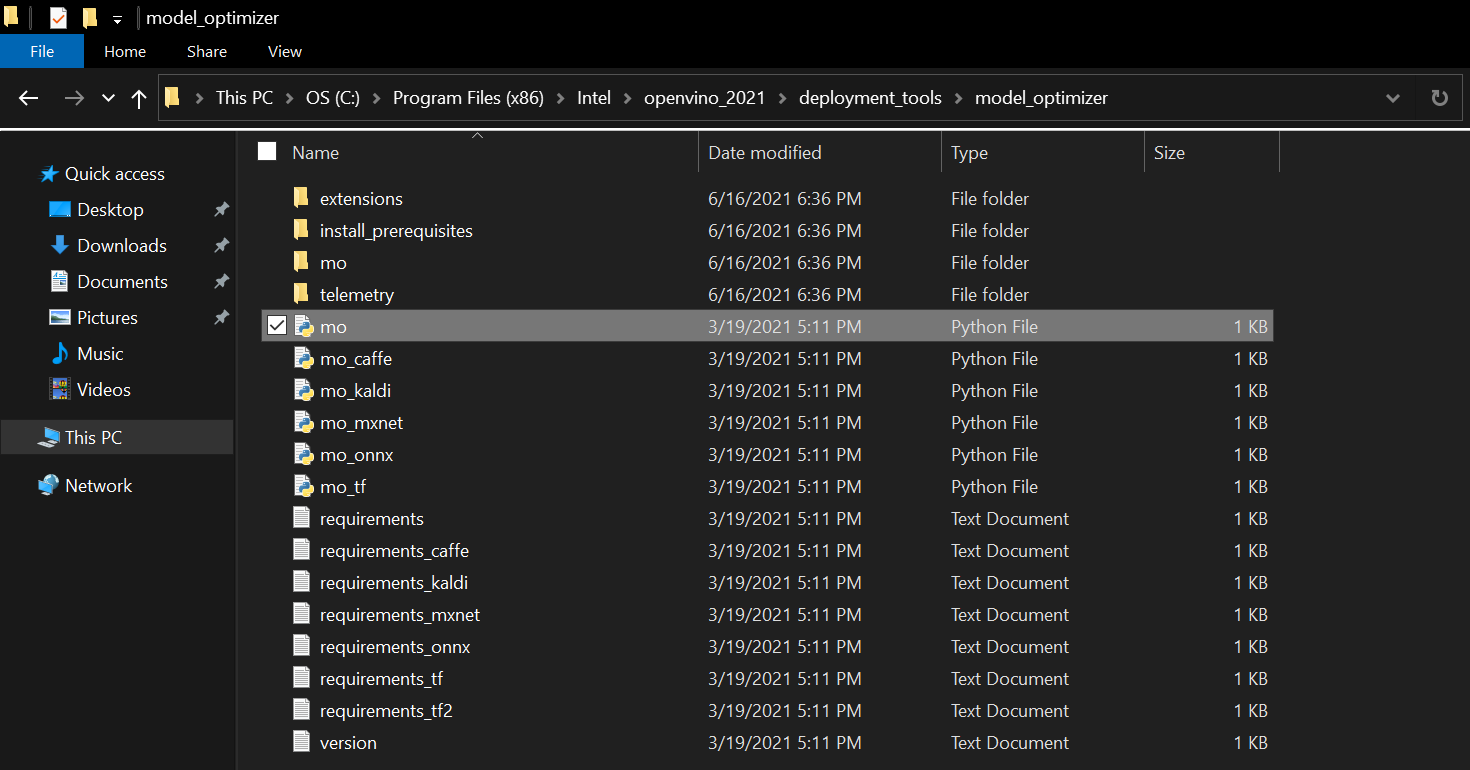The image size is (1470, 770).
Task: Open Music in the sidebar
Action: (100, 354)
